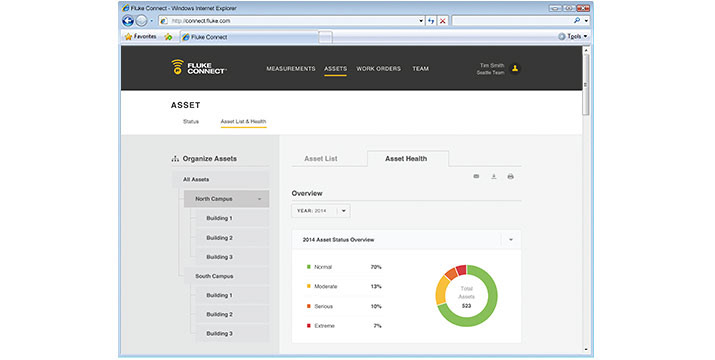Click the 10% Serious value
This screenshot has height=360, width=715.
pos(376,307)
